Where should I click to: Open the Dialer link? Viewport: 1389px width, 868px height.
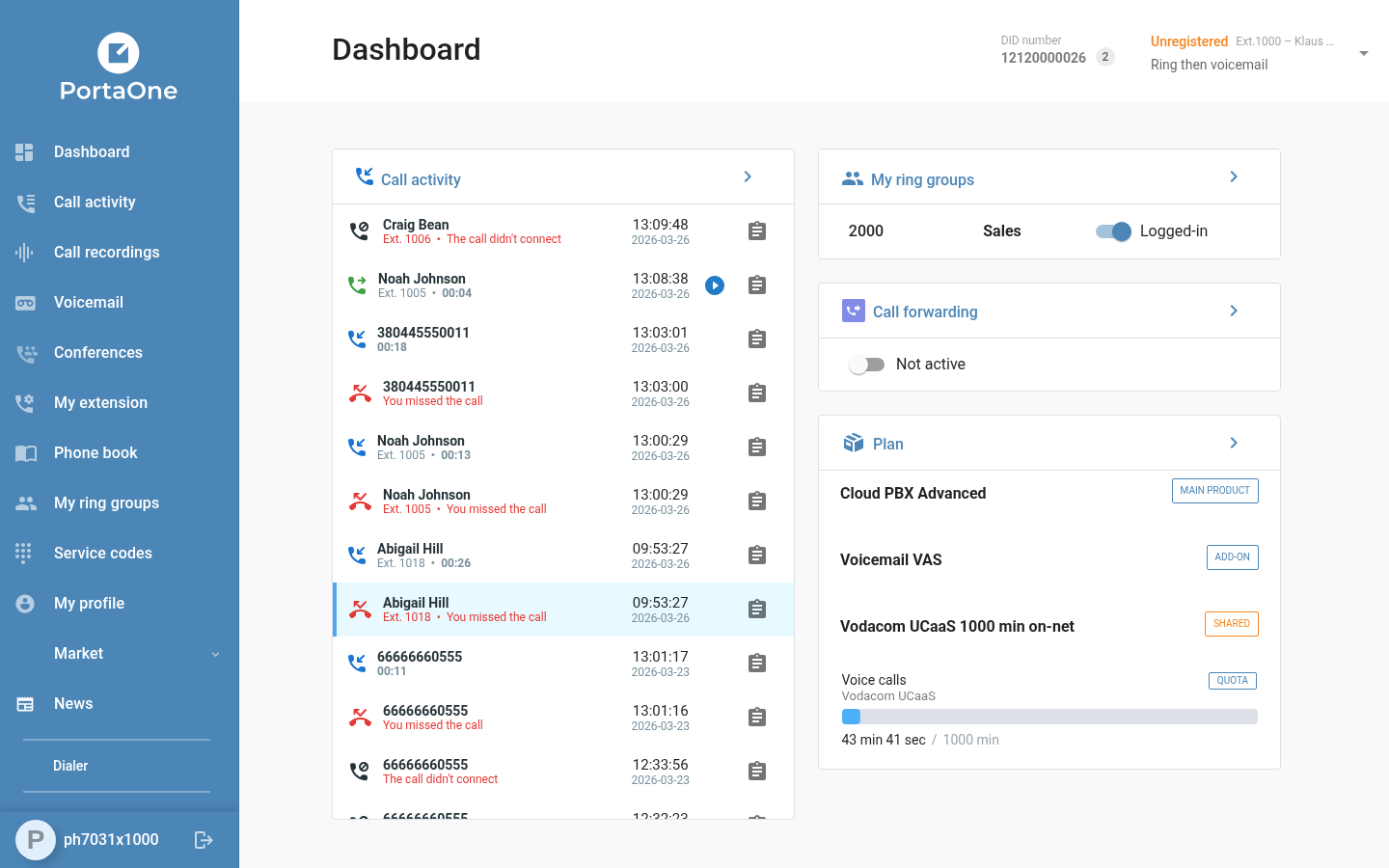coord(70,766)
